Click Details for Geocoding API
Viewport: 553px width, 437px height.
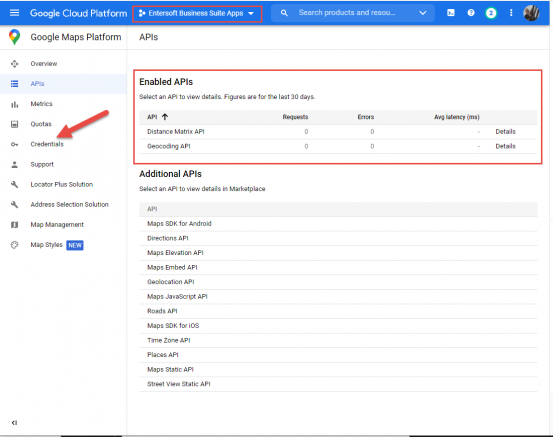[x=505, y=146]
